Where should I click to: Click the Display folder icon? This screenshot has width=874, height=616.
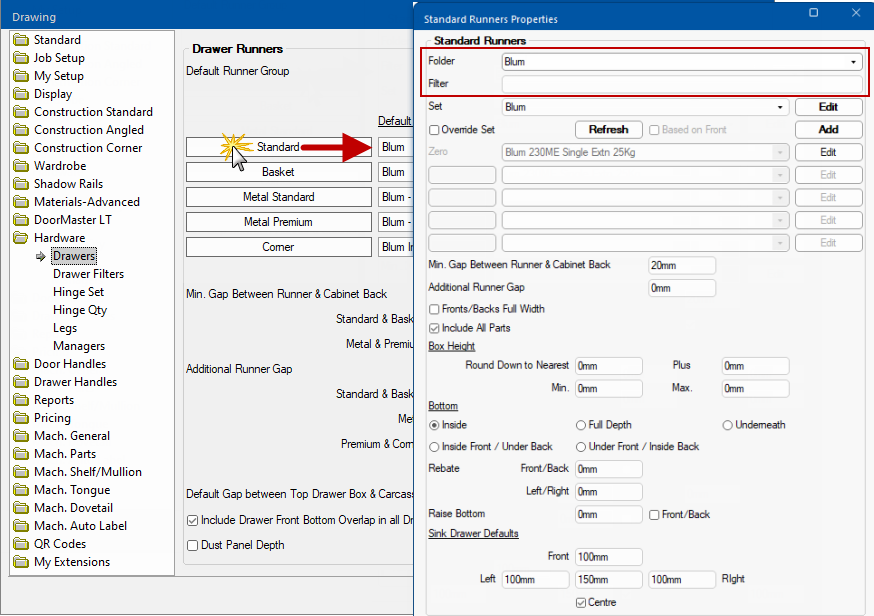tap(21, 94)
